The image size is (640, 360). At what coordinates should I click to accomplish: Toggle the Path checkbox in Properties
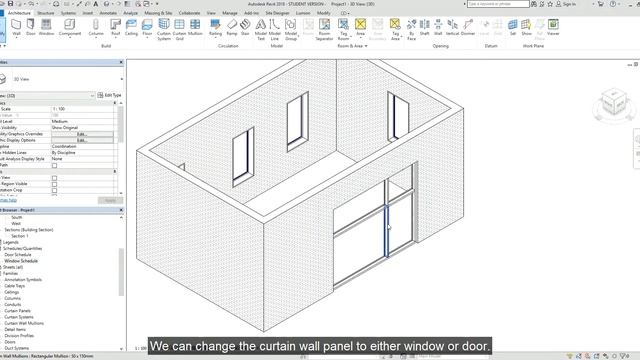click(54, 165)
